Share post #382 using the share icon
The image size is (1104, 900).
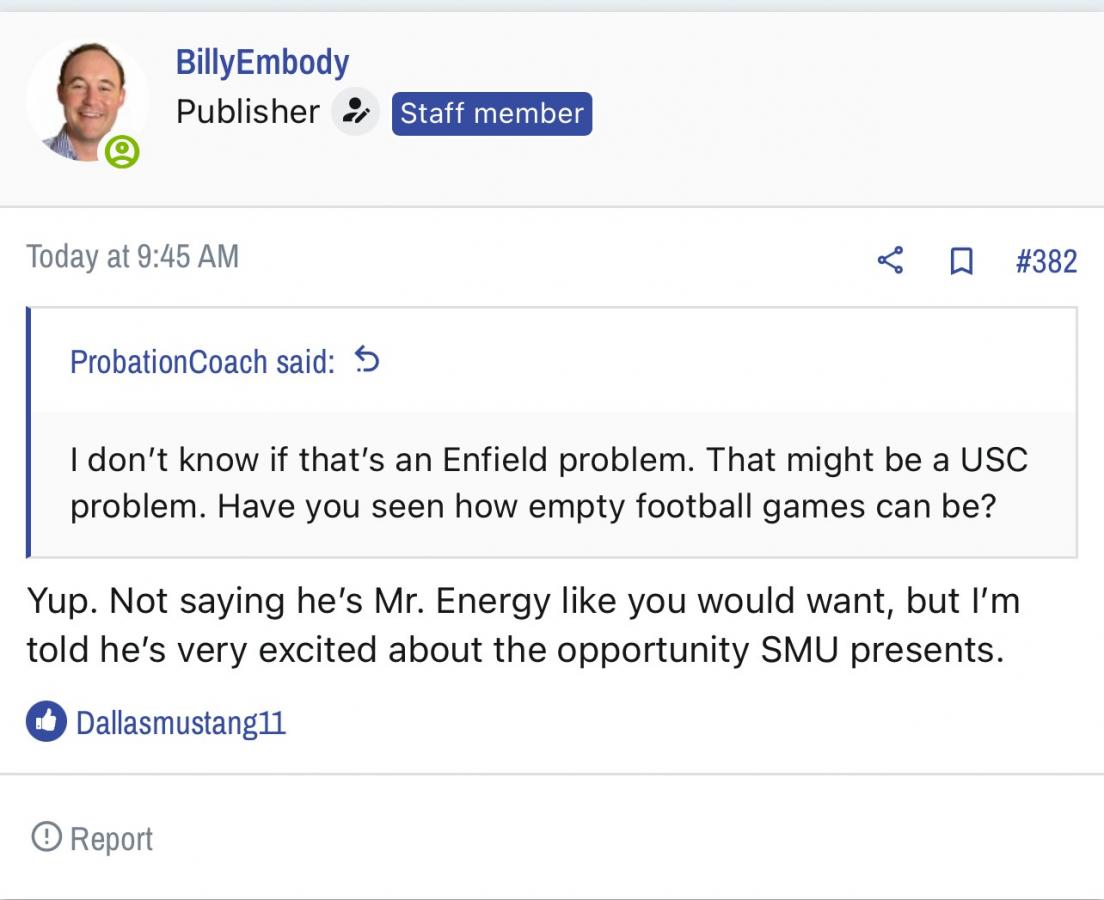pyautogui.click(x=890, y=261)
